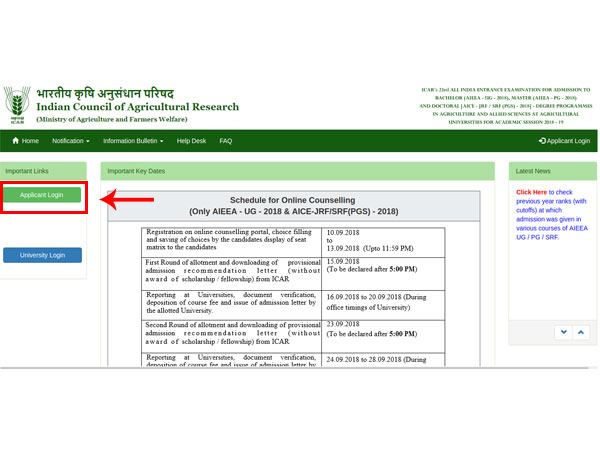Open the FAQ page
Screen dimensions: 600x450
pos(226,141)
